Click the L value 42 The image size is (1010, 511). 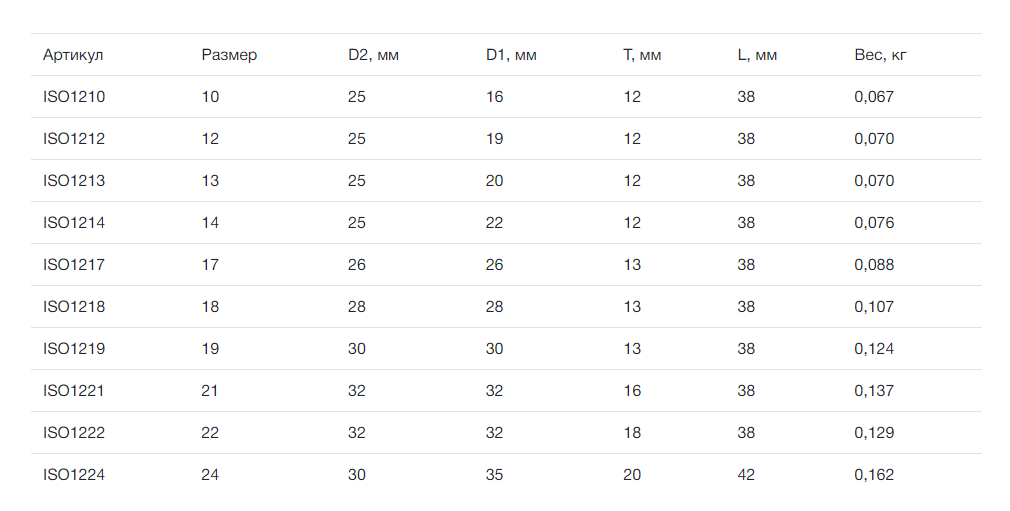[746, 474]
